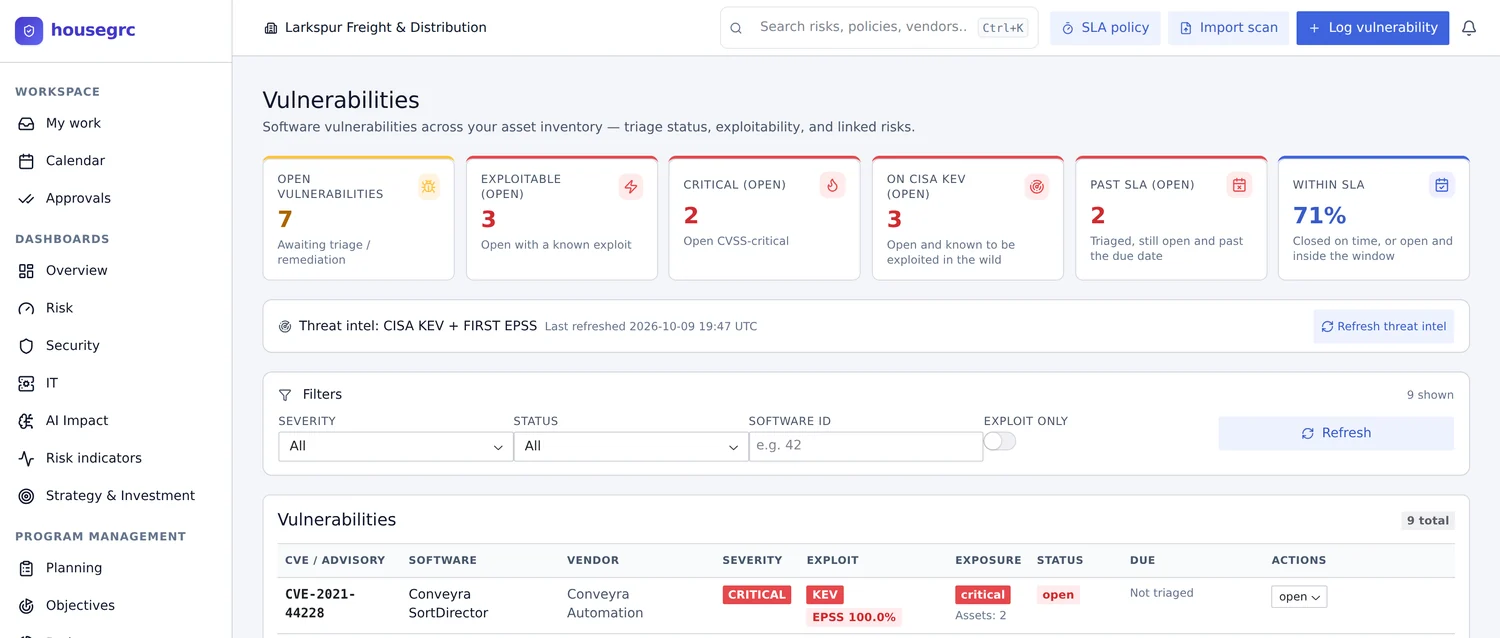Click the Software ID input field

(x=866, y=446)
